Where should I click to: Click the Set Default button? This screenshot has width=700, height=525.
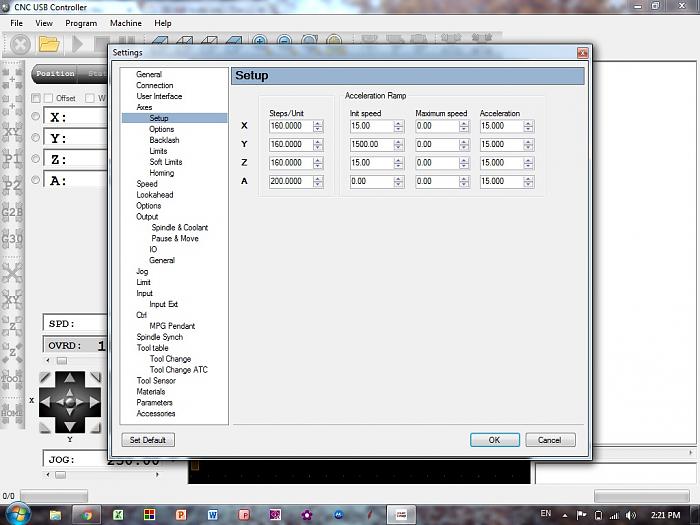tap(148, 440)
